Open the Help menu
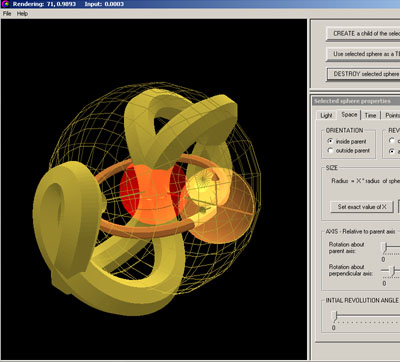Viewport: 400px width, 362px height. tap(22, 14)
